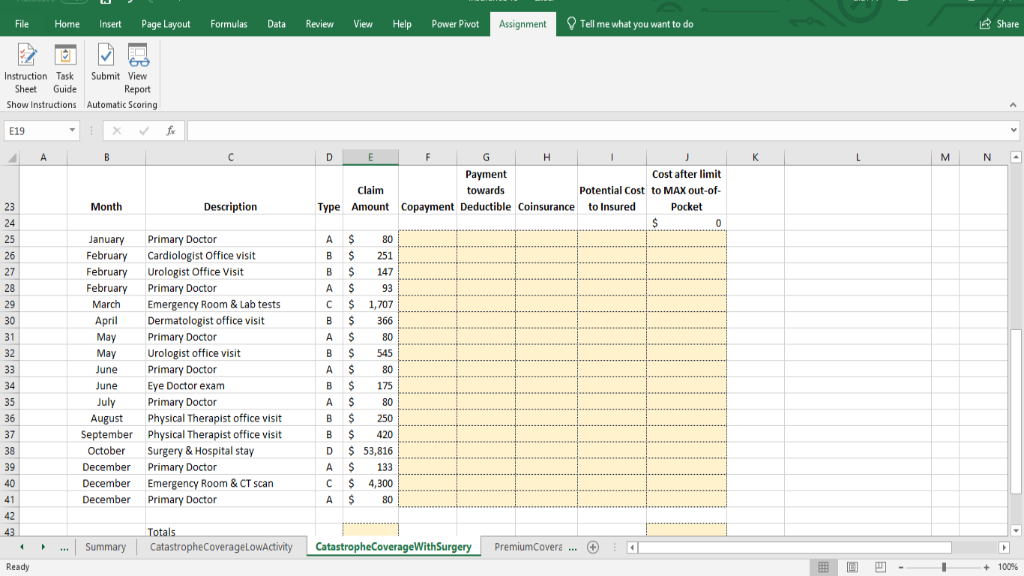Switch to the Home ribbon tab
Viewport: 1024px width, 576px height.
point(66,24)
